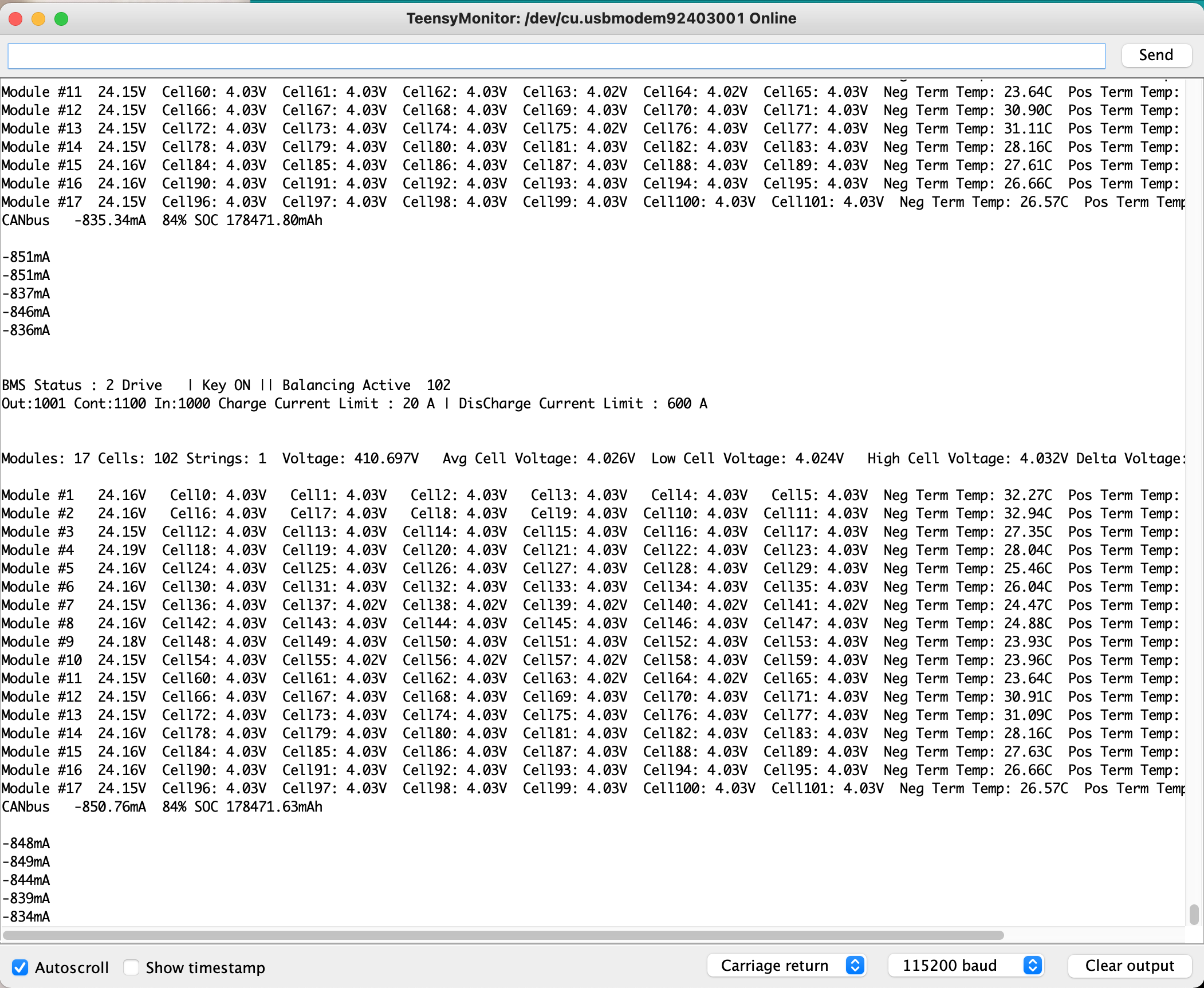Focus the serial command input field

[556, 56]
